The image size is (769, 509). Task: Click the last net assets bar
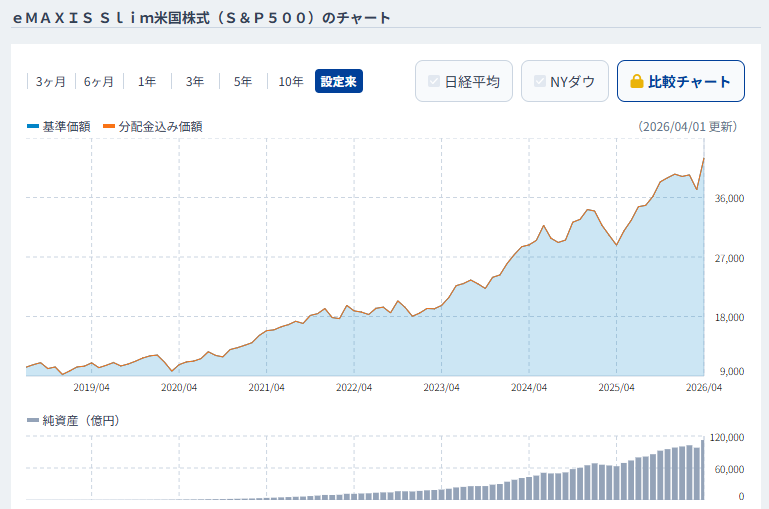click(x=703, y=470)
